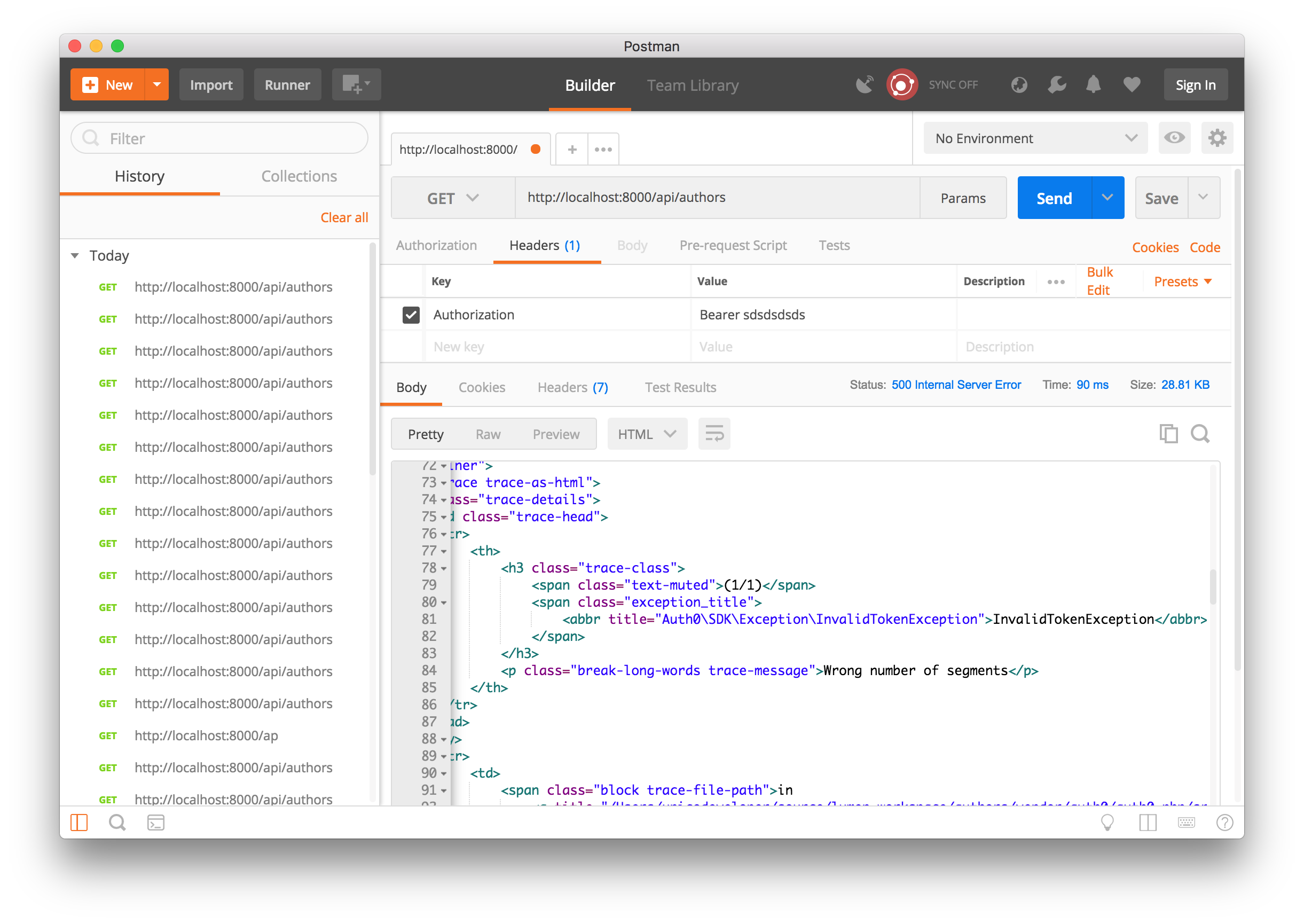Screen dimensions: 1304x924
Task: Click the request URL input field
Action: pos(717,198)
